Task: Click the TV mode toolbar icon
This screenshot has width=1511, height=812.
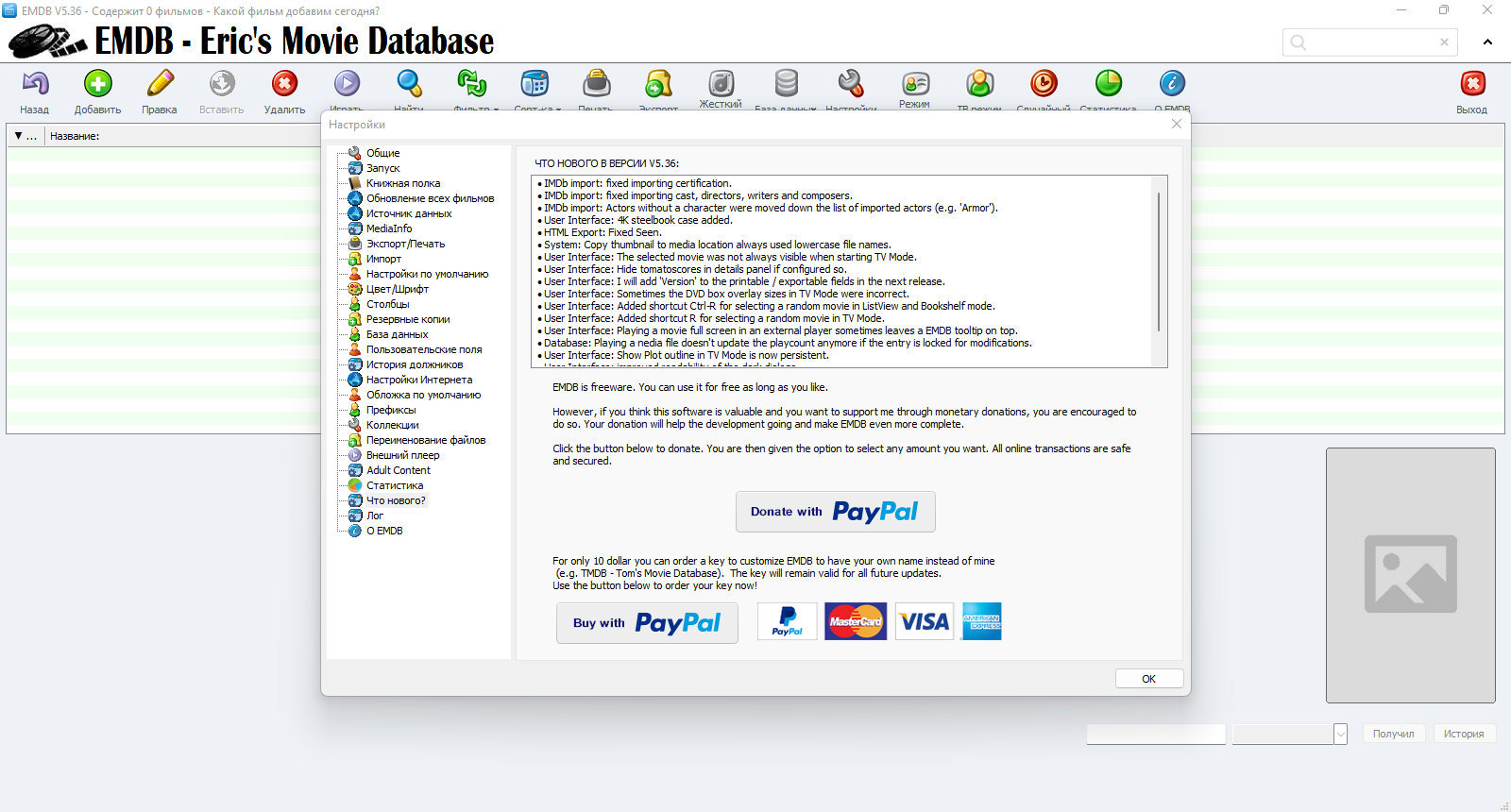Action: click(979, 84)
